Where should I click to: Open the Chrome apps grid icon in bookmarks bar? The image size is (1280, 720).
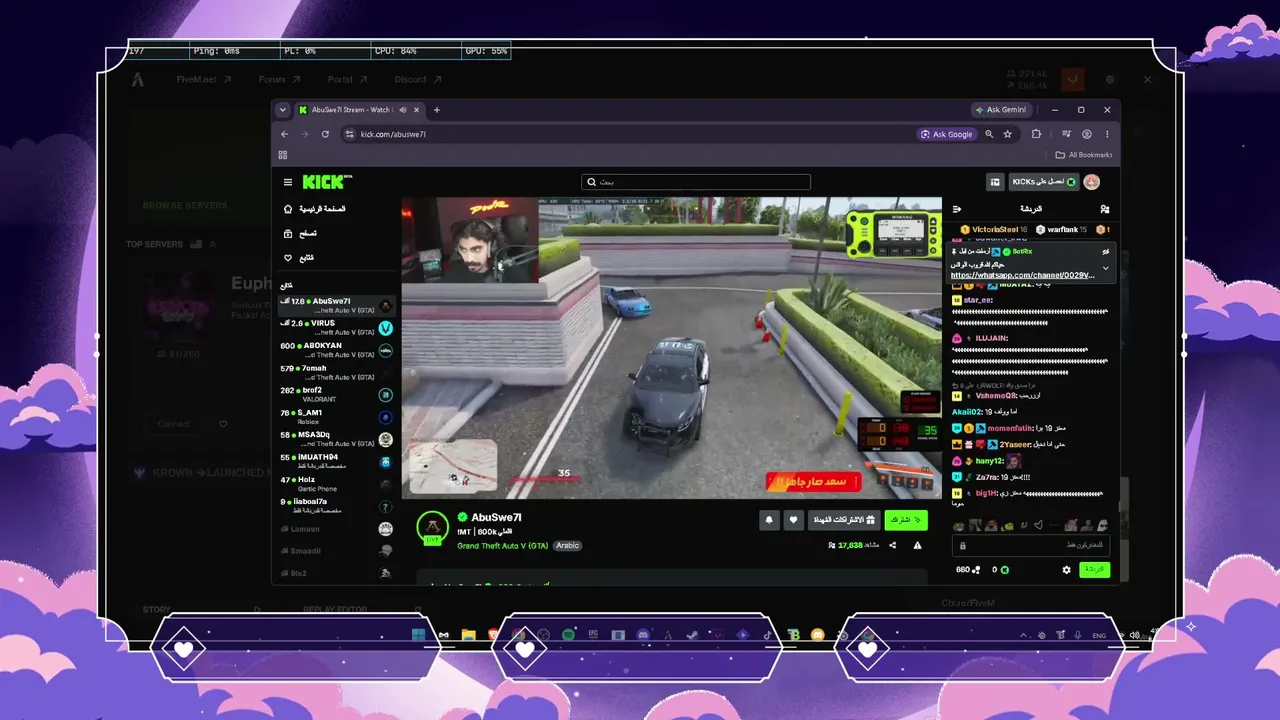[283, 155]
